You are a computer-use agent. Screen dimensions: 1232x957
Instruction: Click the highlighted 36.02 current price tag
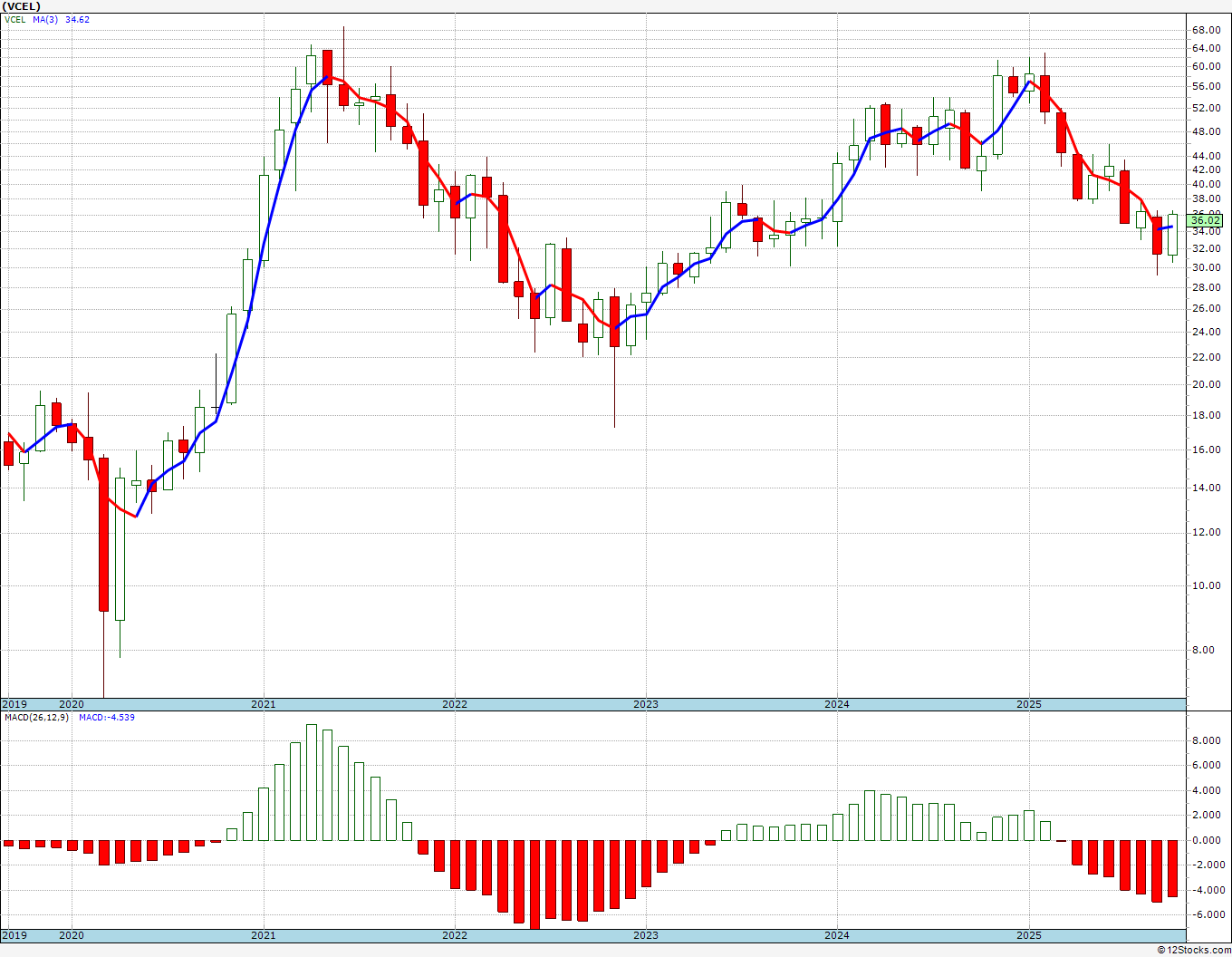[x=1206, y=220]
